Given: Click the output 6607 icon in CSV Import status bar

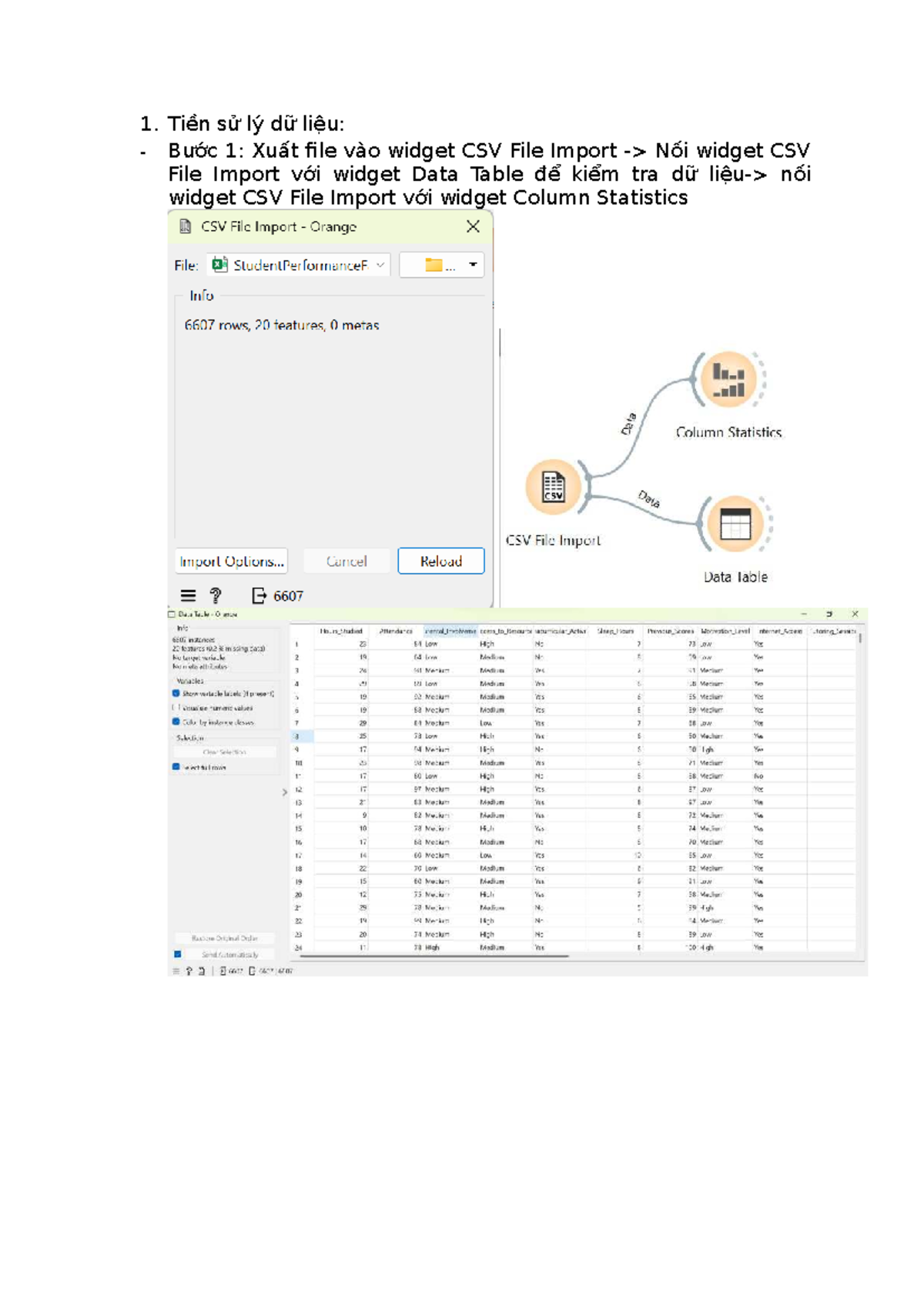Looking at the screenshot, I should (x=259, y=595).
